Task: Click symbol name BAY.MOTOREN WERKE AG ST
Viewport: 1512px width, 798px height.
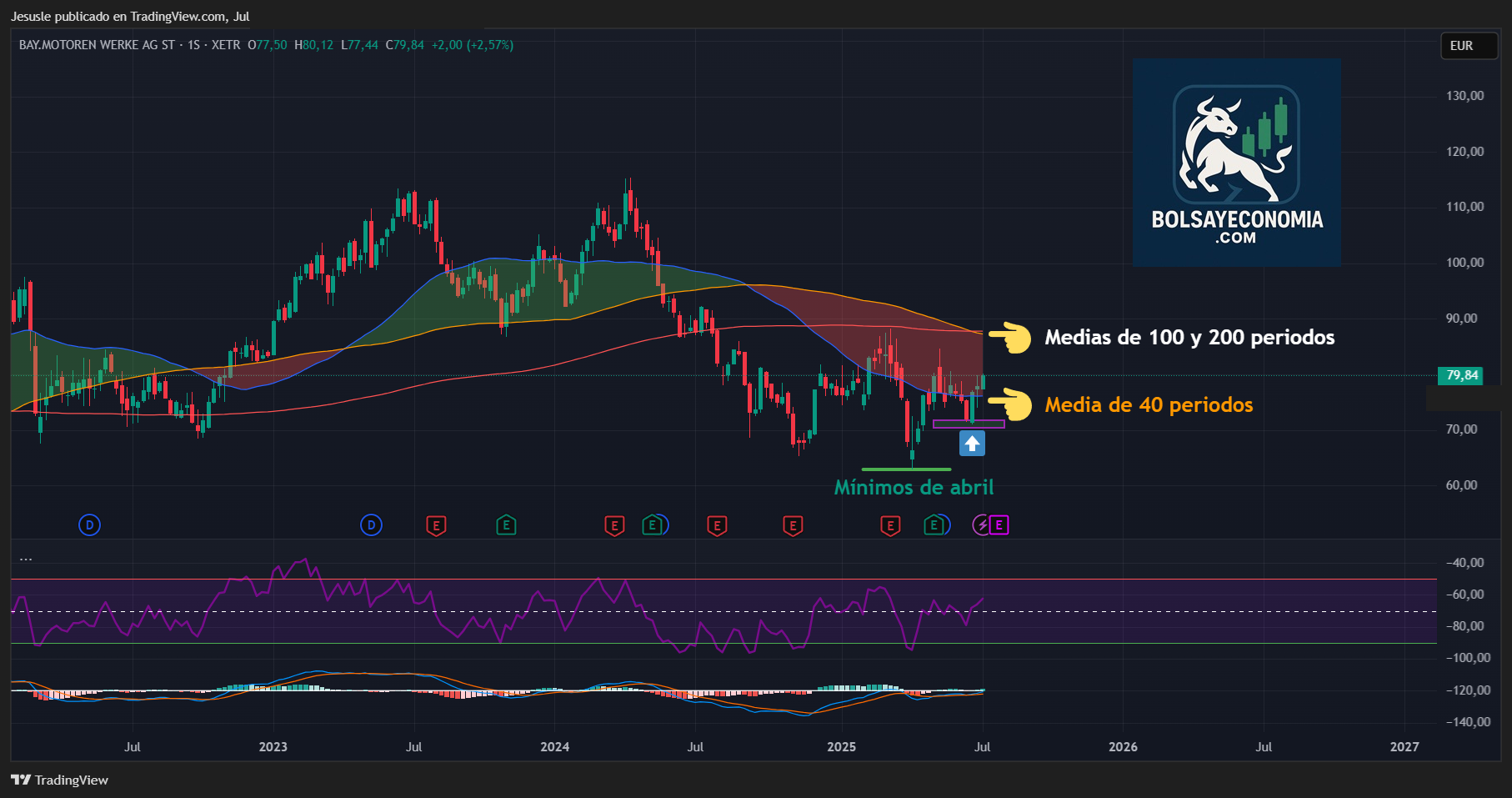Action: 97,45
